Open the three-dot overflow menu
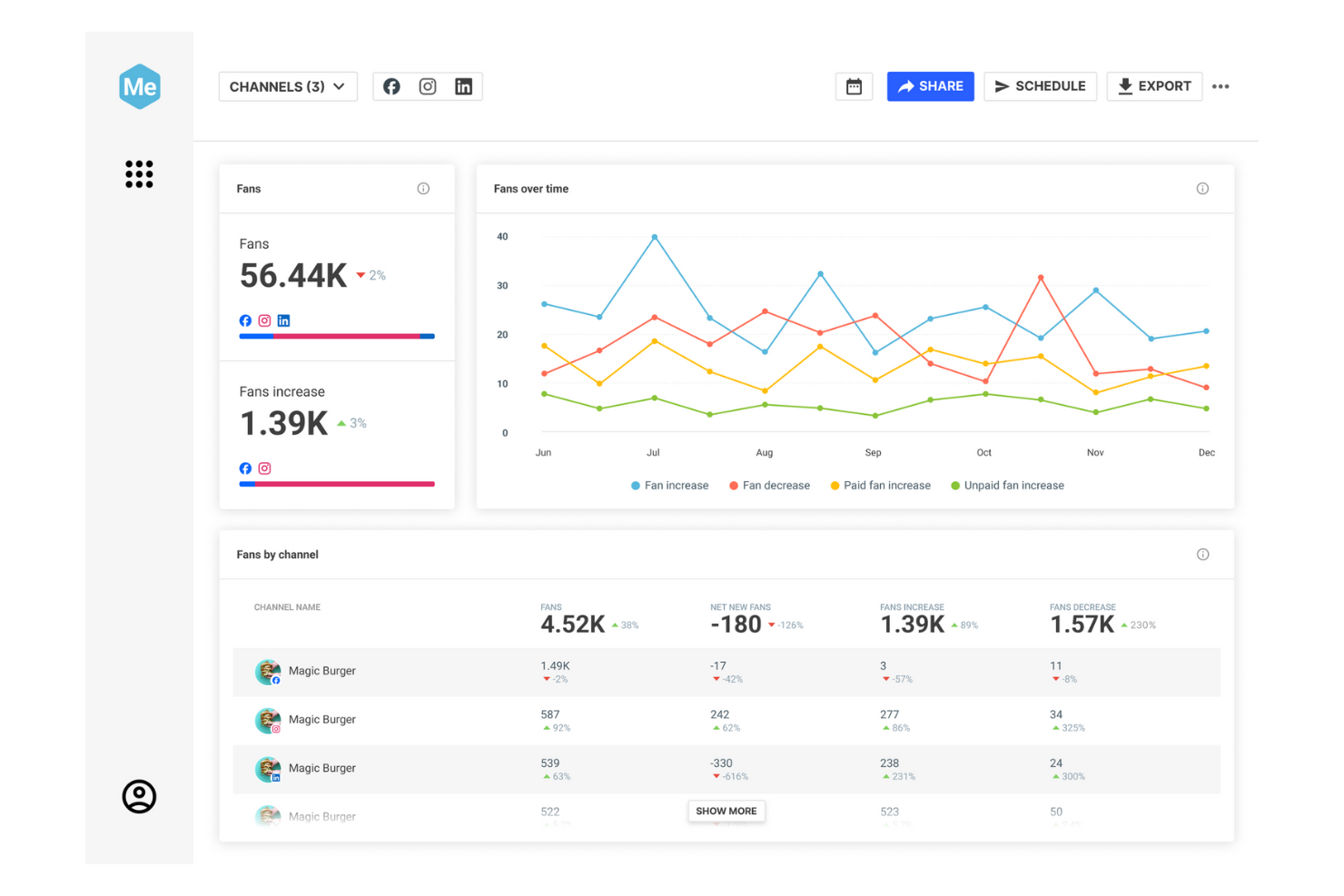 [1220, 86]
